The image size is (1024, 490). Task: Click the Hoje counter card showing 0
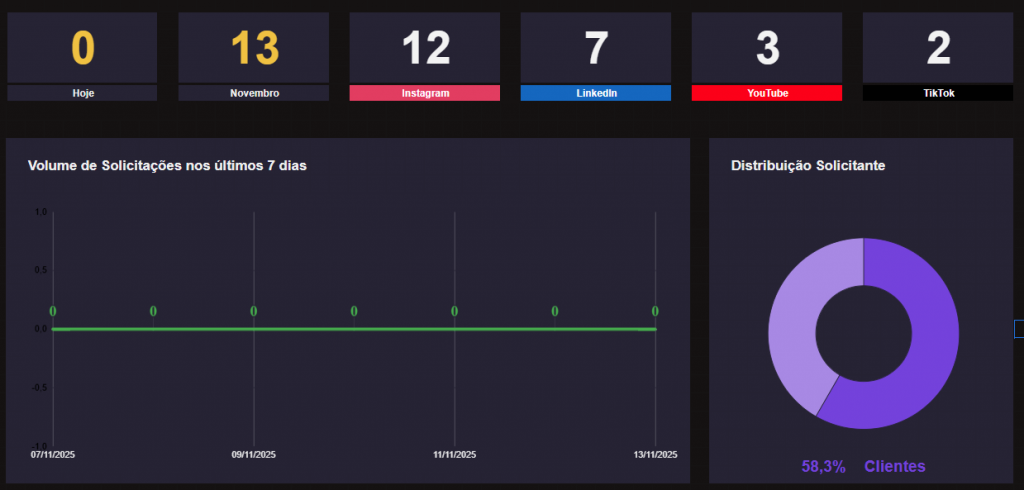pyautogui.click(x=82, y=48)
